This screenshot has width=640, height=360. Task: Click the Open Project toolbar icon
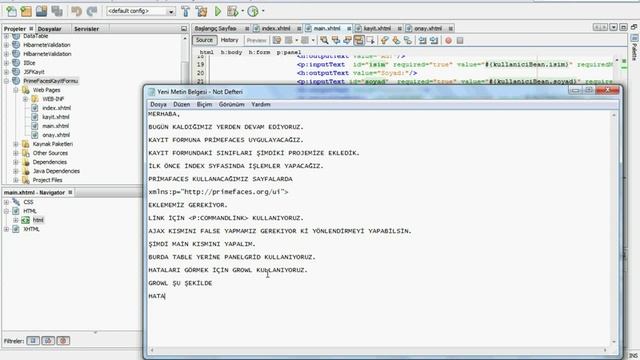click(41, 11)
